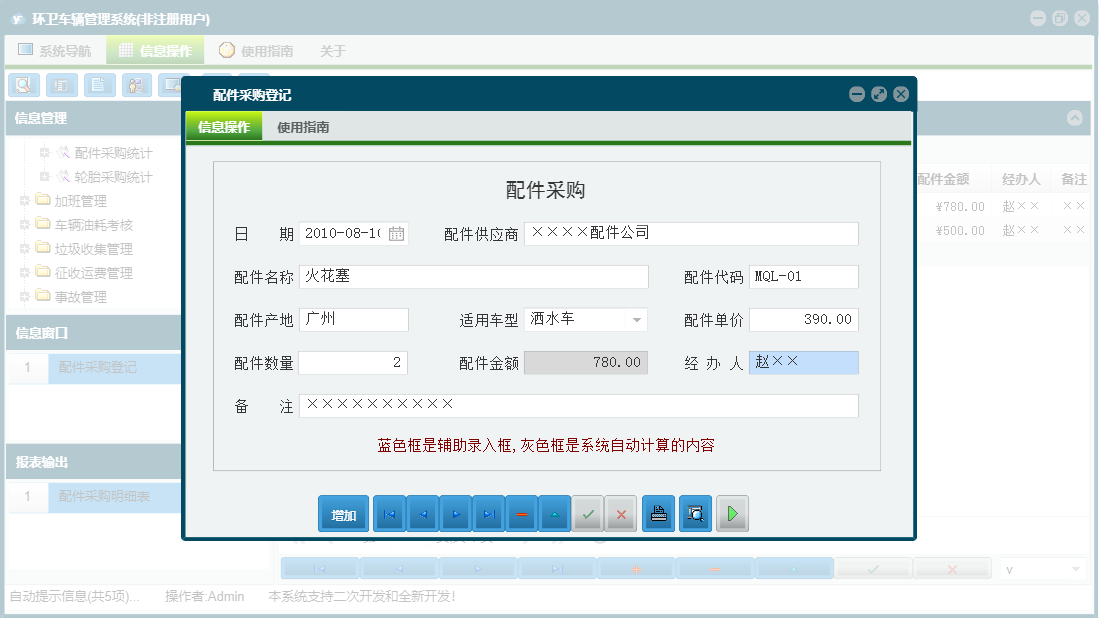Click the report icon on the top toolbar
This screenshot has width=1099, height=618.
61,85
